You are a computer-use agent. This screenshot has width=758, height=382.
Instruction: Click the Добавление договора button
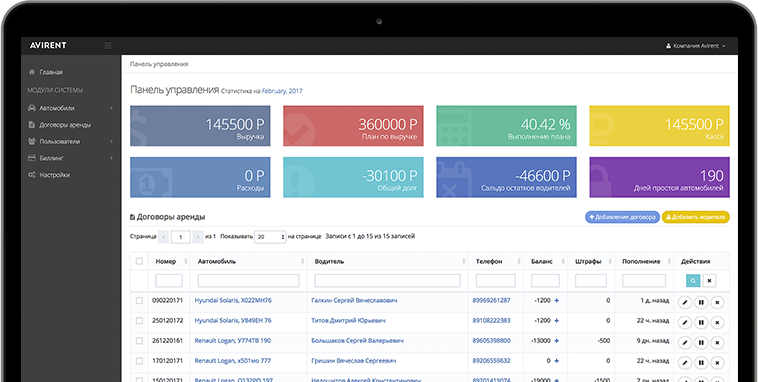point(622,217)
